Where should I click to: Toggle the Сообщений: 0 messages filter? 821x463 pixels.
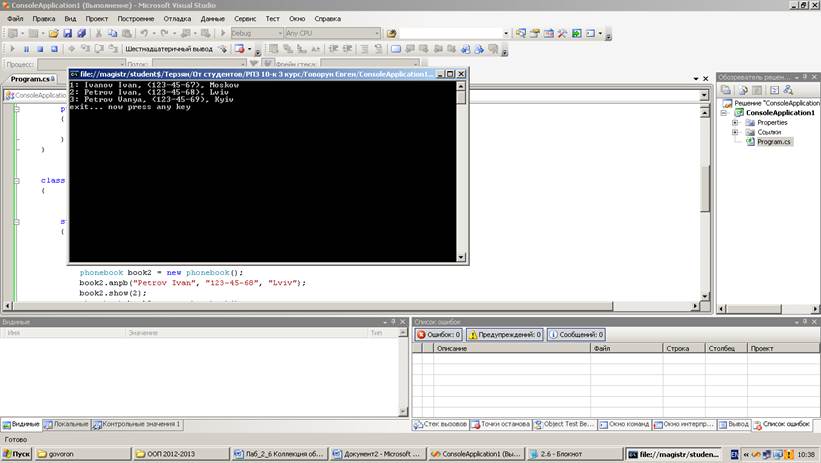point(575,335)
